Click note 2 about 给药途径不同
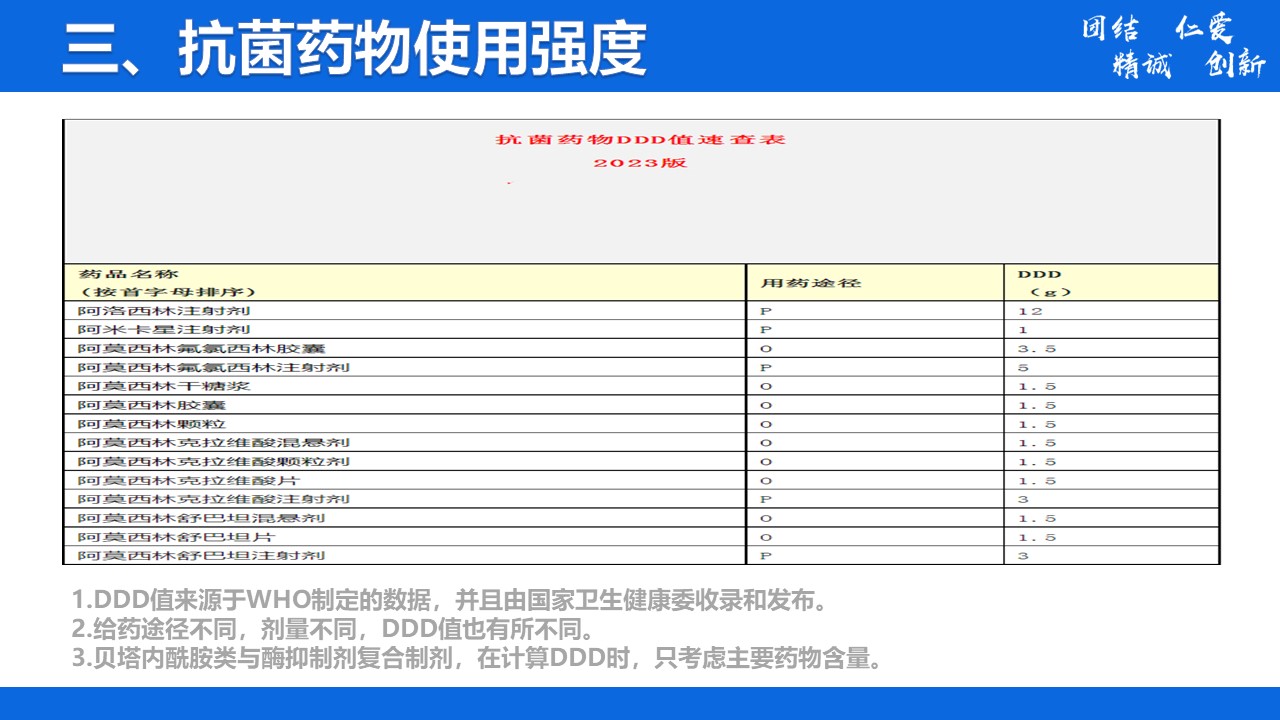1280x720 pixels. (333, 630)
